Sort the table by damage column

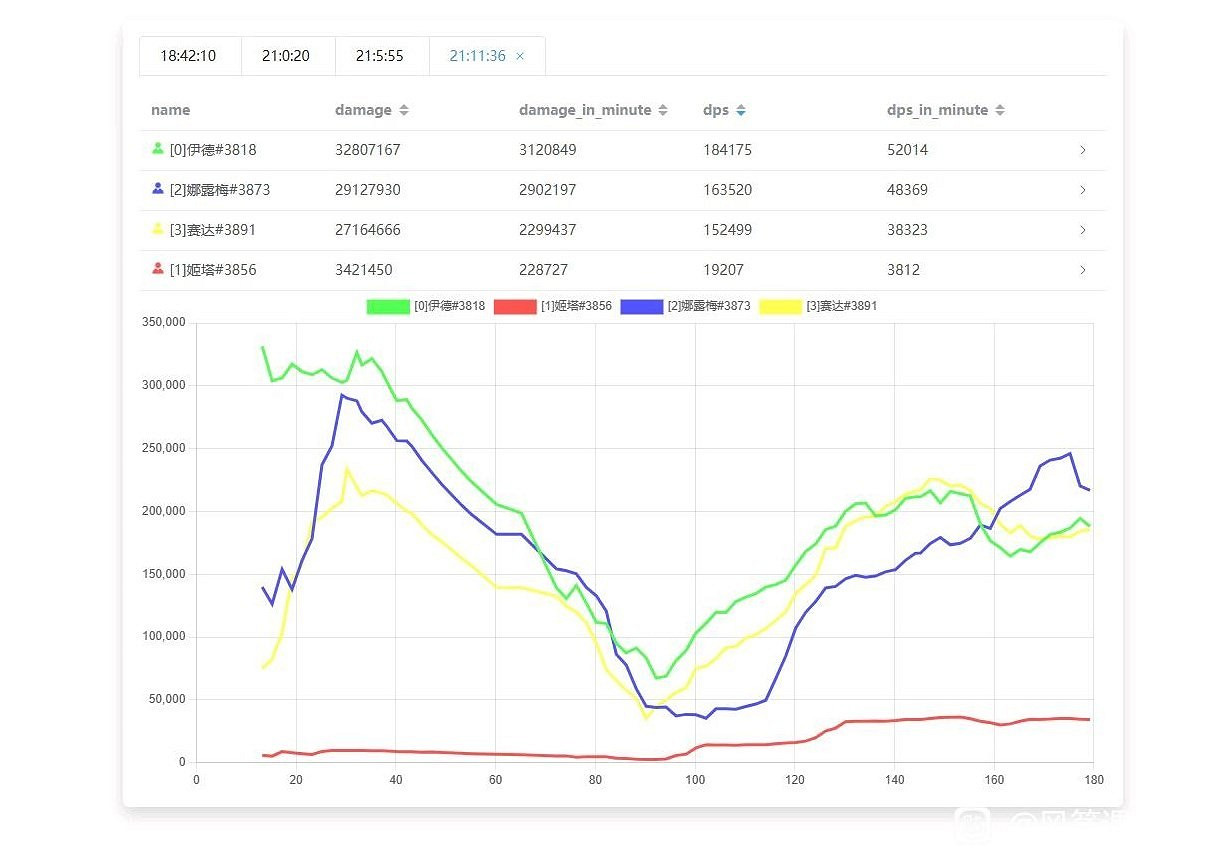coord(404,110)
